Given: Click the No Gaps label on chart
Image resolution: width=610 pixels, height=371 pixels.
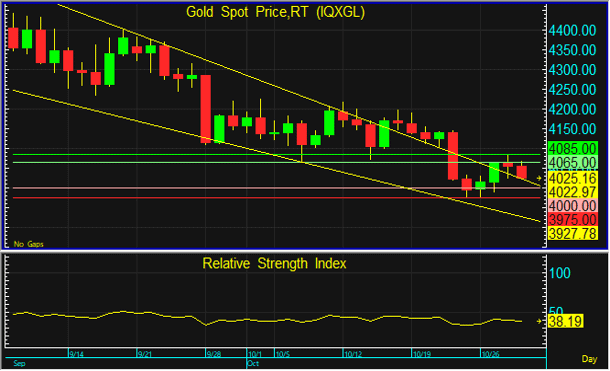Looking at the screenshot, I should tap(28, 244).
